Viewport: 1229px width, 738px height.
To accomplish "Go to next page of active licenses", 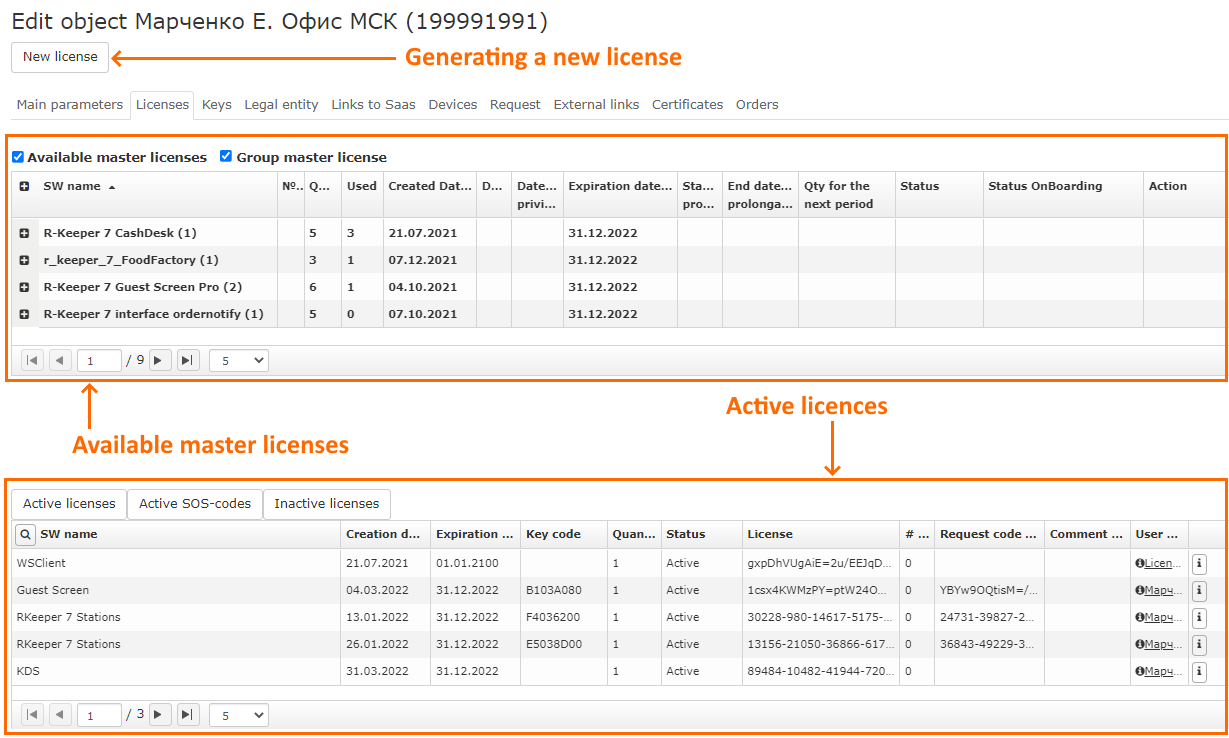I will (160, 715).
